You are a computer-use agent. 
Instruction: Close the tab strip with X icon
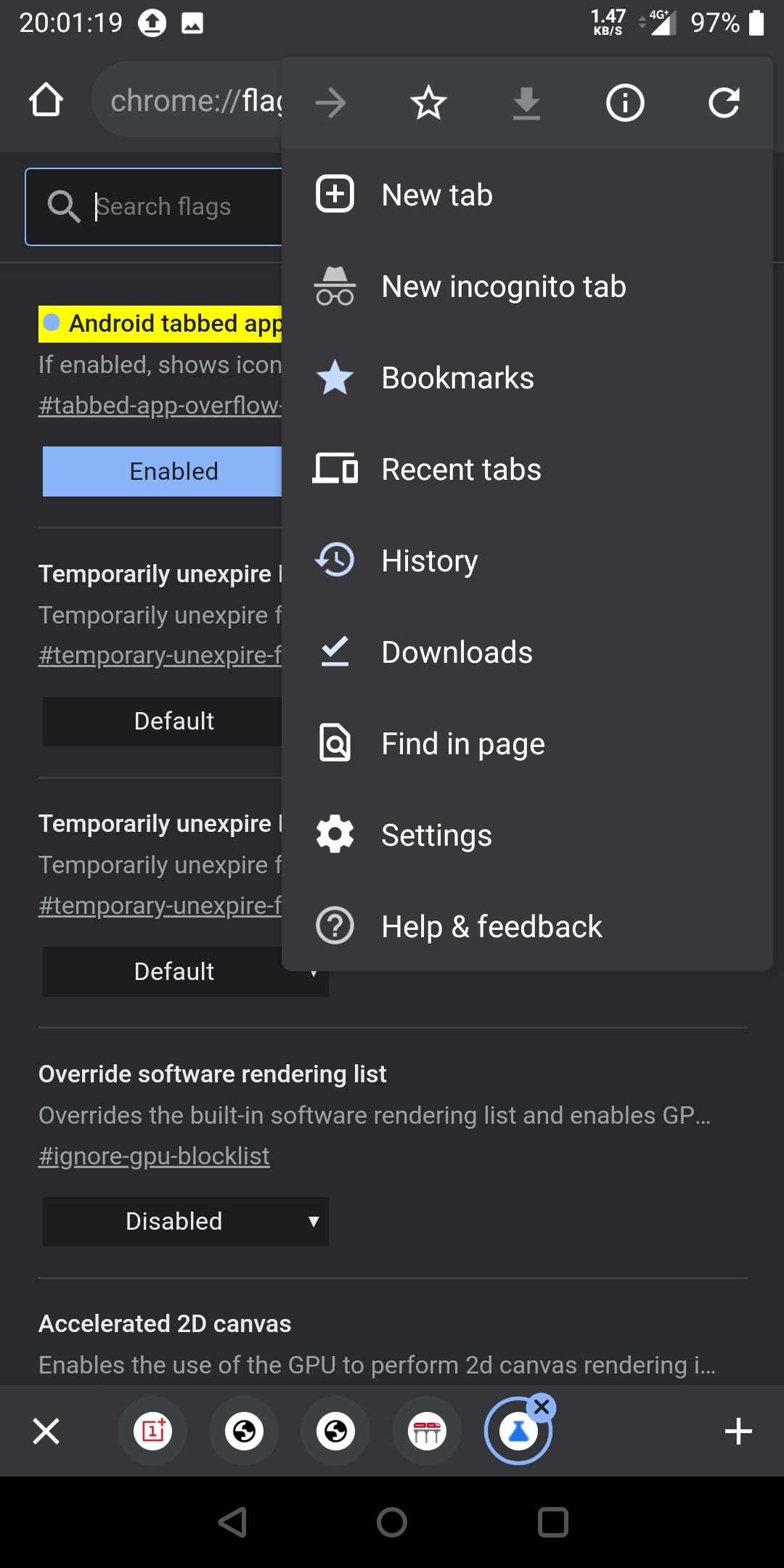46,1432
